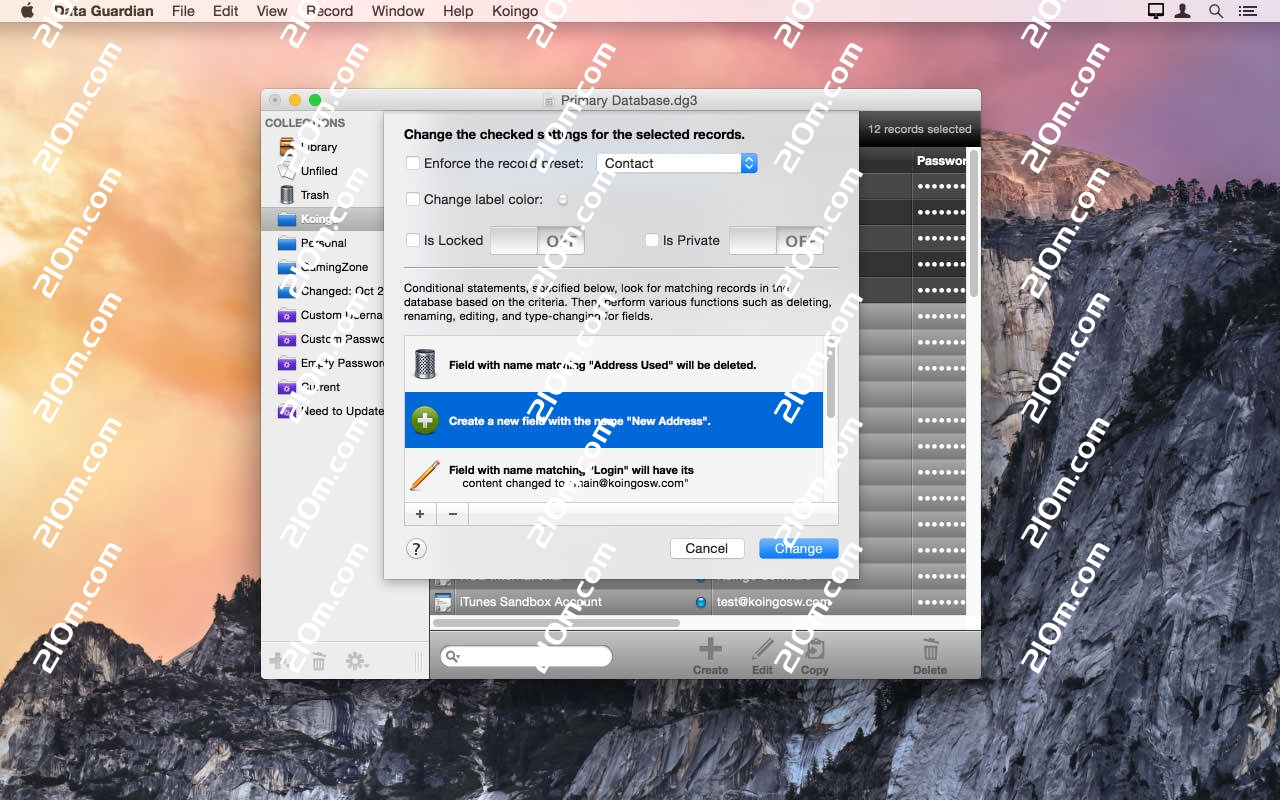The image size is (1280, 800).
Task: Open the Koingo menu in menu bar
Action: click(x=515, y=11)
